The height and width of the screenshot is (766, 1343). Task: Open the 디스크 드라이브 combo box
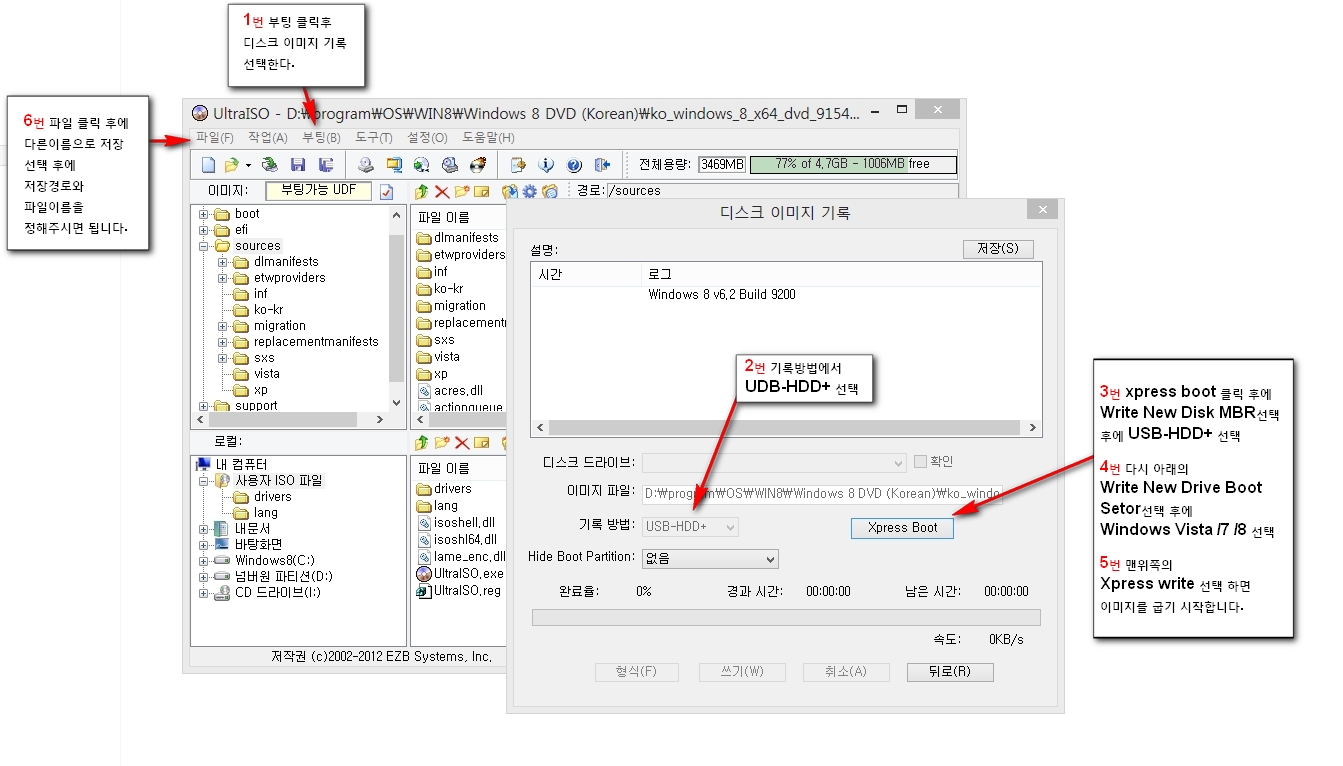pos(774,462)
